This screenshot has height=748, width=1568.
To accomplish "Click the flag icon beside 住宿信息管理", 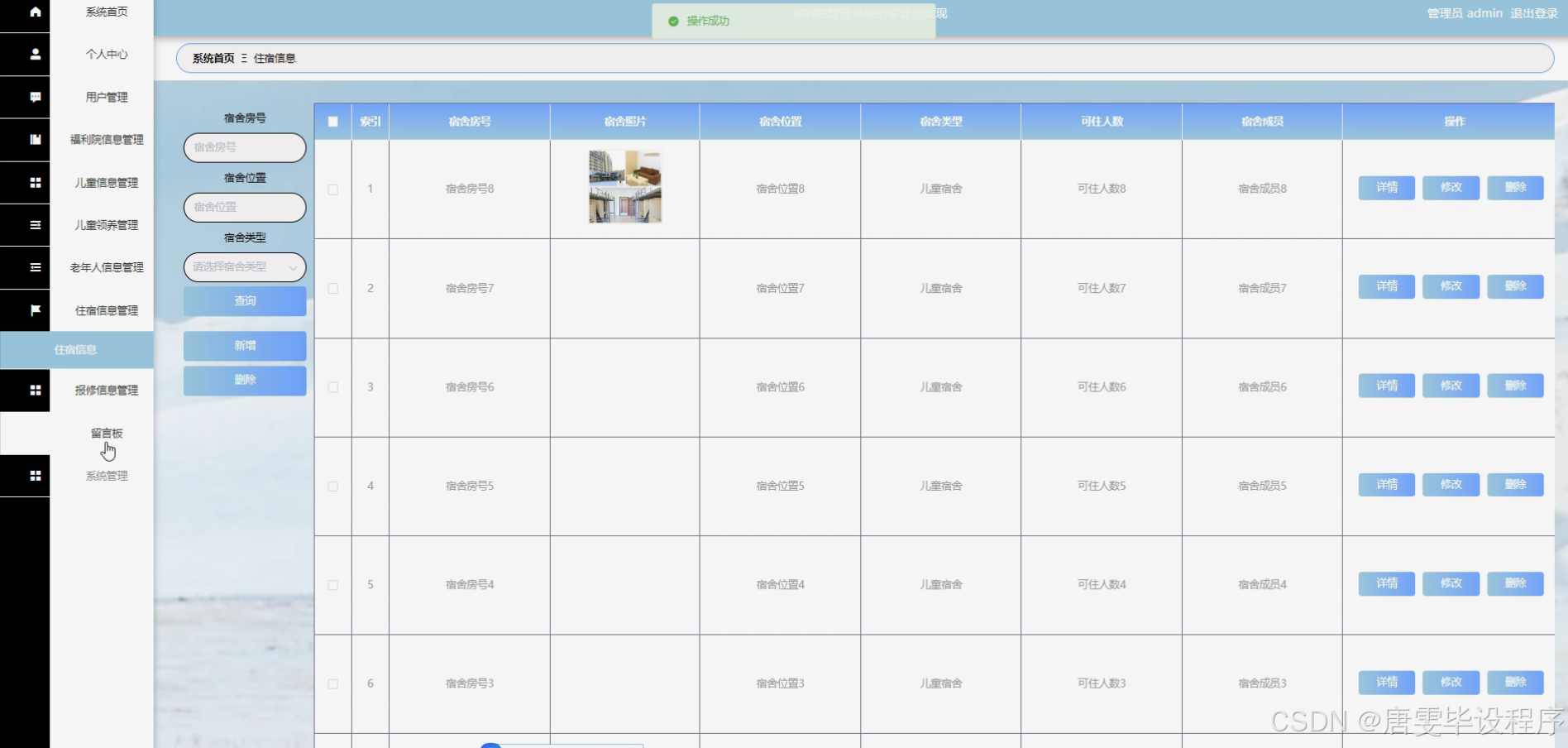I will (x=35, y=310).
